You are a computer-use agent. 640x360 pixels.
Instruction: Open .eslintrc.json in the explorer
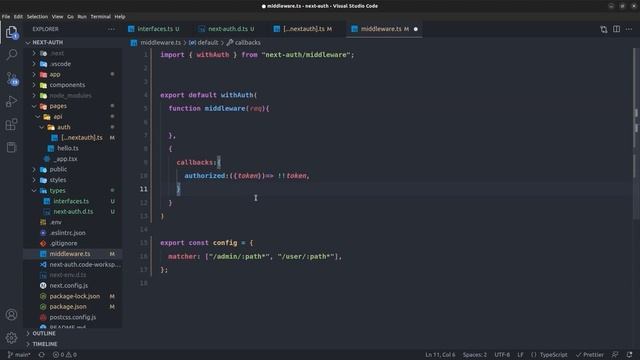(67, 233)
